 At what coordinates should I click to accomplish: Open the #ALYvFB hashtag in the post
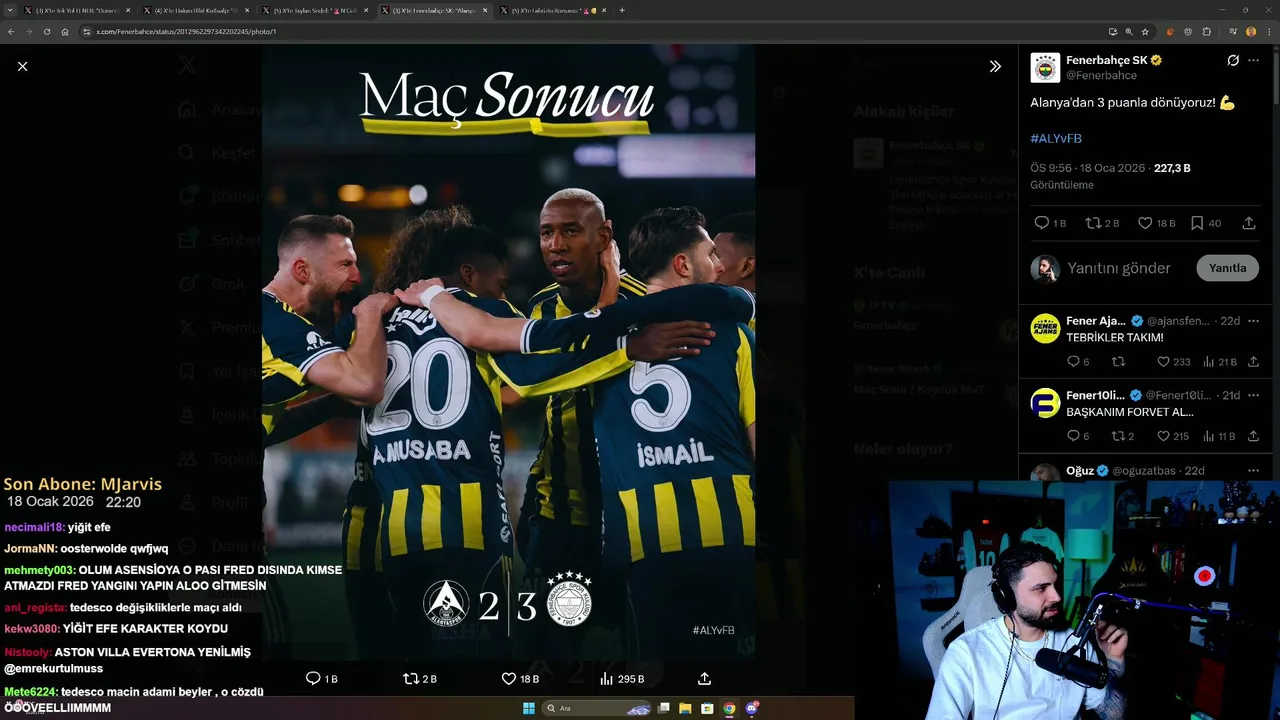tap(1056, 138)
